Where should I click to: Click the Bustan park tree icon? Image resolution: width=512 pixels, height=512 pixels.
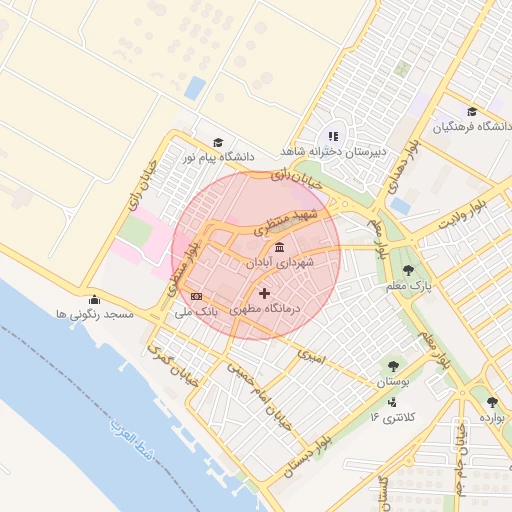coord(393,366)
